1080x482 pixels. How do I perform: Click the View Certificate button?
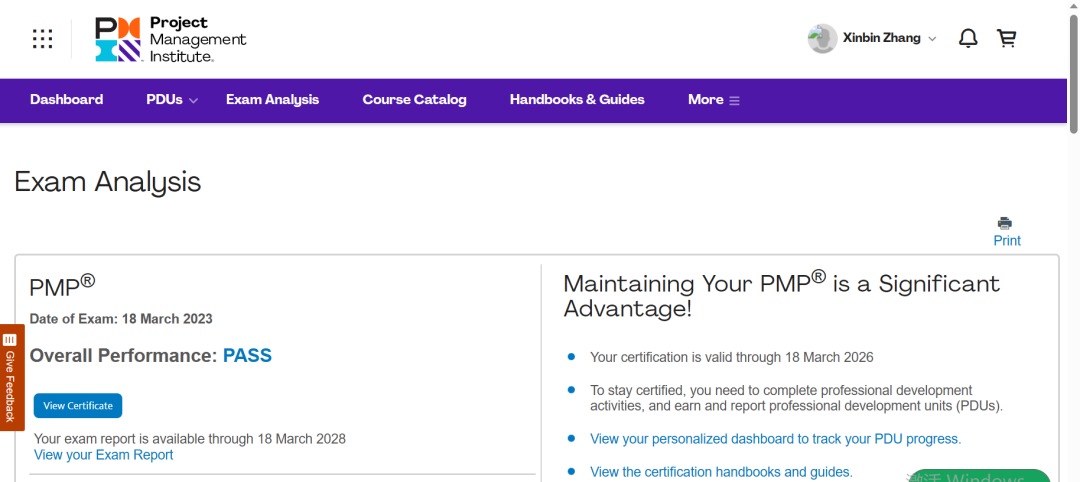coord(78,406)
